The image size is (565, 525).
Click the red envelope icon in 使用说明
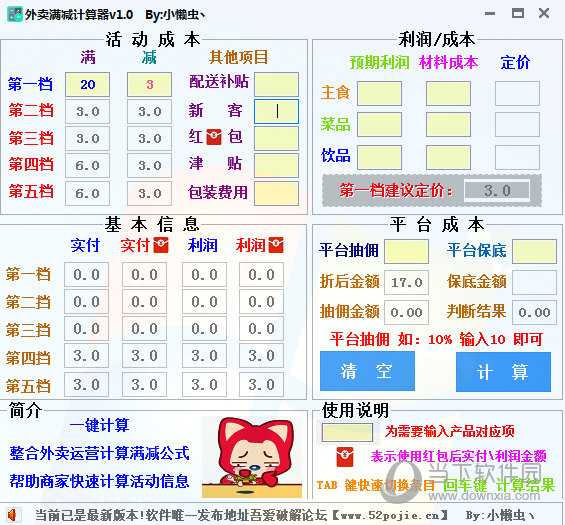pos(345,457)
